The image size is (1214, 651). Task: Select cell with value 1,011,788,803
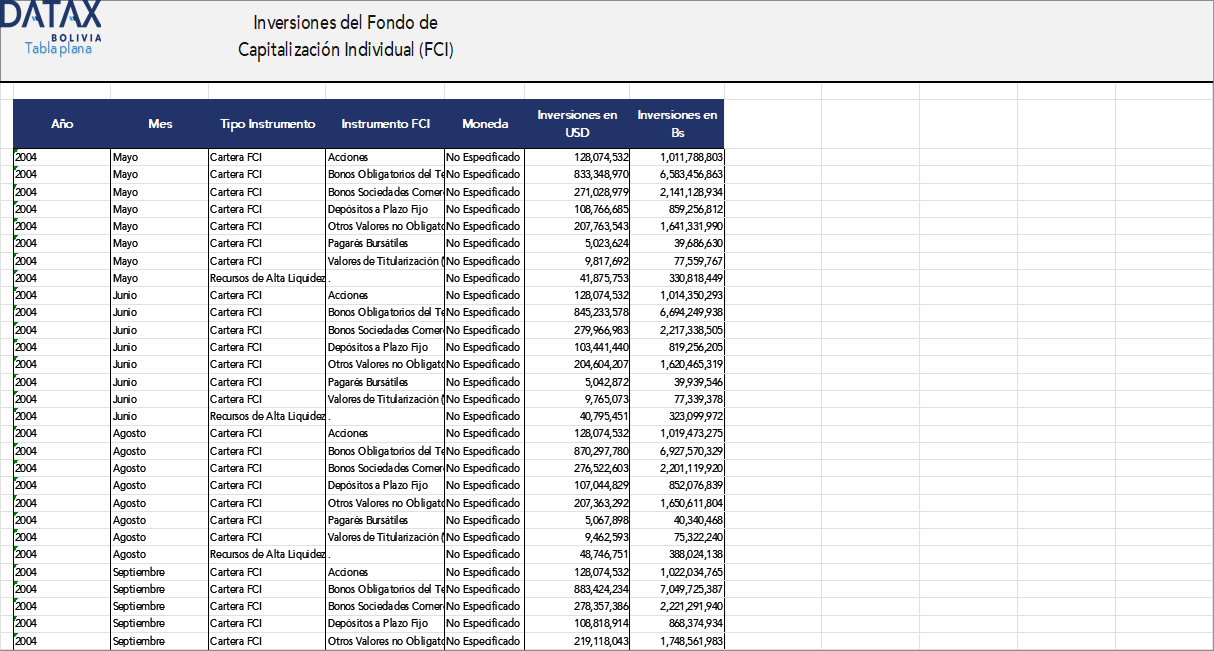(x=678, y=157)
